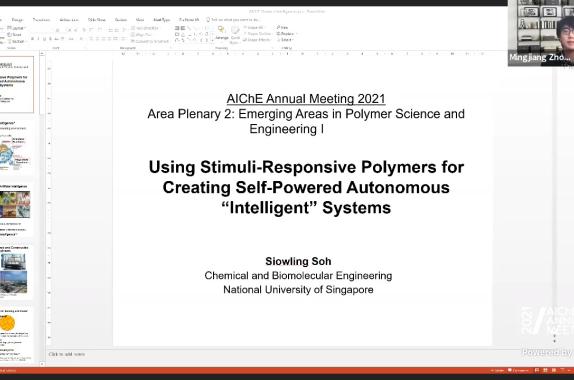The width and height of the screenshot is (574, 380).
Task: Open Comments pane from status bar
Action: tap(518, 370)
